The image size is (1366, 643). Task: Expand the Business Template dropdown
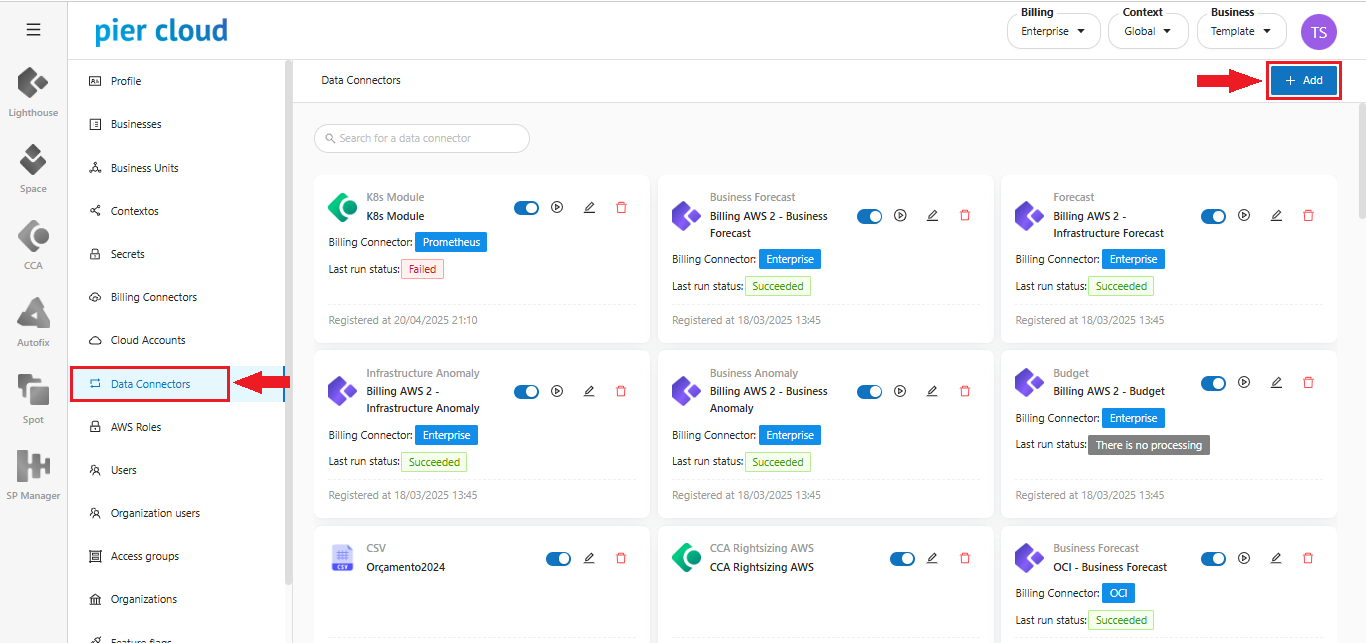(1241, 31)
